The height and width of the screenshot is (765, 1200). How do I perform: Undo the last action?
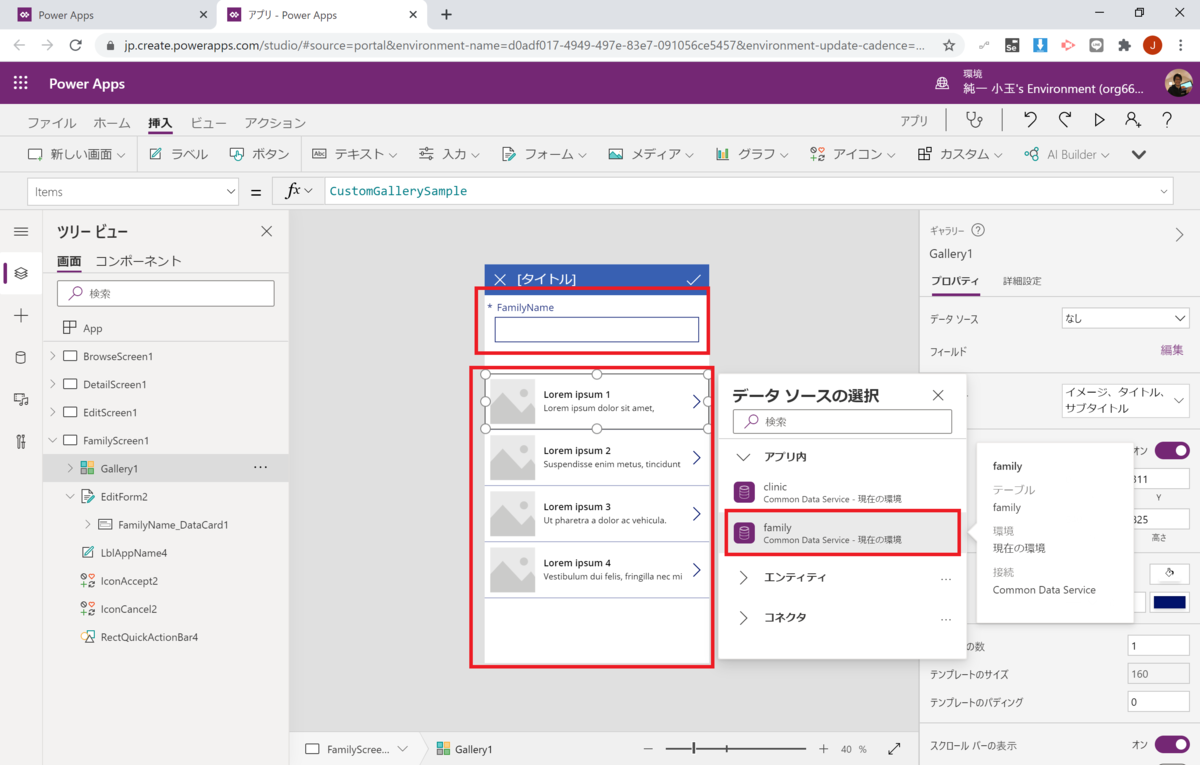[1030, 120]
